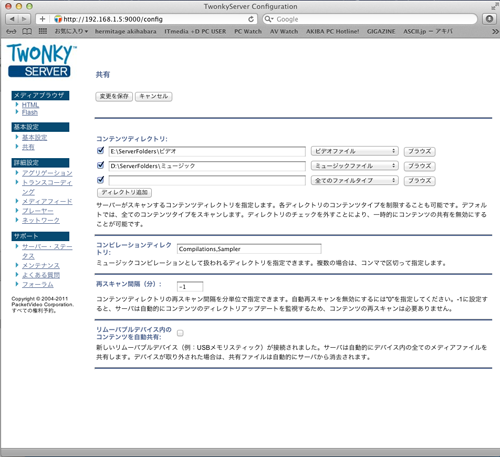
Task: Uncheck the D:\ServerFolders music directory checkbox
Action: [100, 165]
